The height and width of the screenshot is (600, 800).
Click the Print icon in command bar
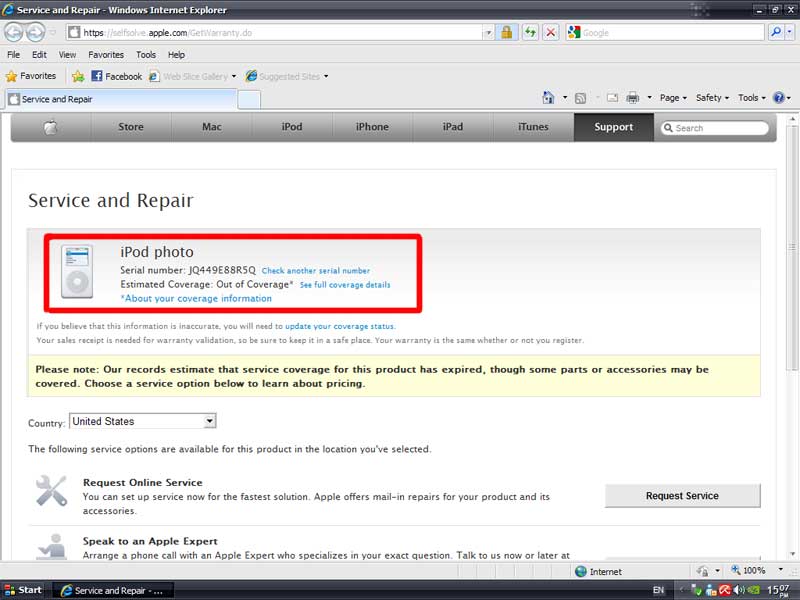click(632, 98)
